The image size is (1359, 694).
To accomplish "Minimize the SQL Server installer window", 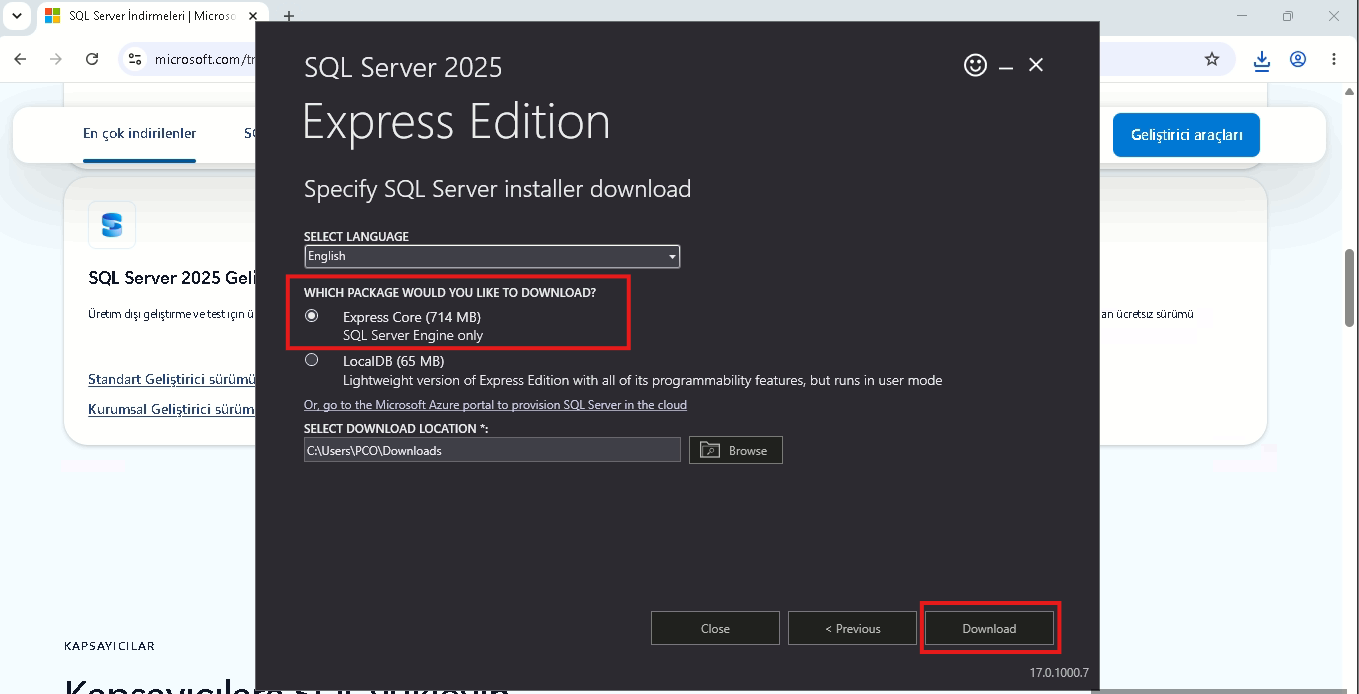I will tap(1006, 66).
